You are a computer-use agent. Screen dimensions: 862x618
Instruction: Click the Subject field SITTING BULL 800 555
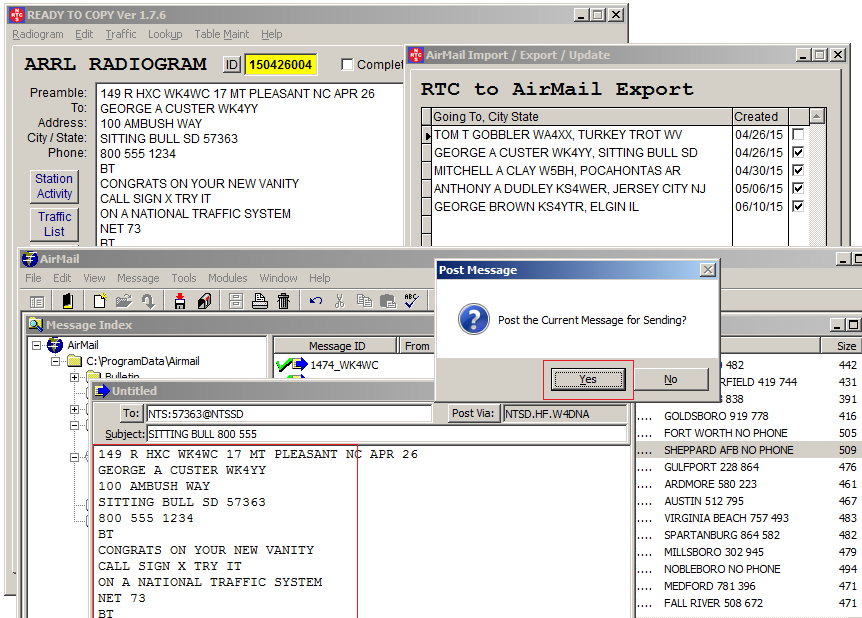point(387,434)
